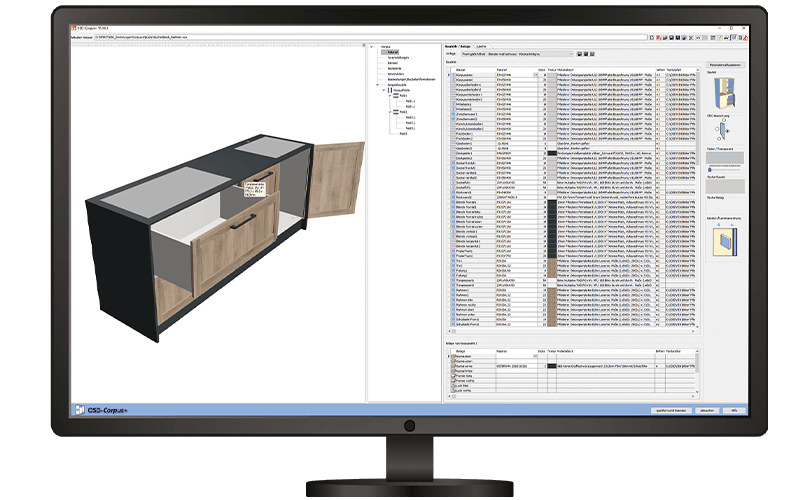Open the Material dropdown in the Kante oben row
This screenshot has height=500, width=800.
pos(535,356)
